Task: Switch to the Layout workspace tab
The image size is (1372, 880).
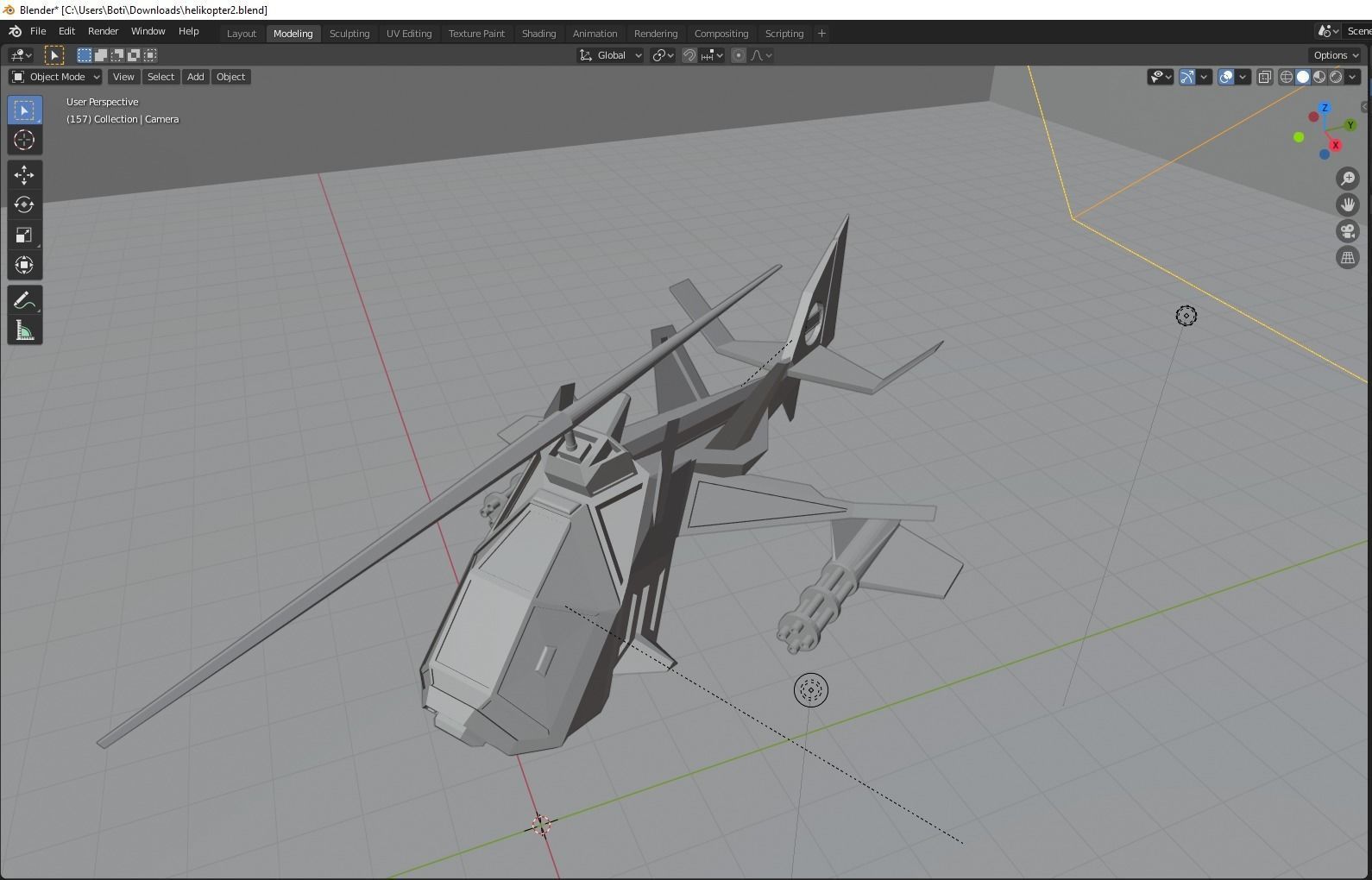Action: pos(242,34)
